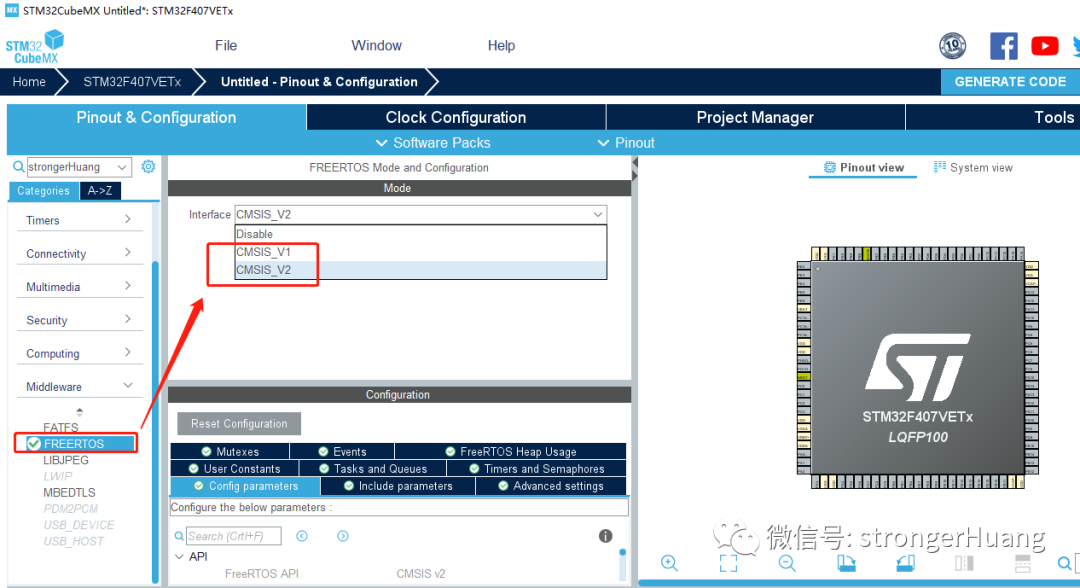Expand the Timers category
The width and height of the screenshot is (1080, 588).
[x=79, y=220]
